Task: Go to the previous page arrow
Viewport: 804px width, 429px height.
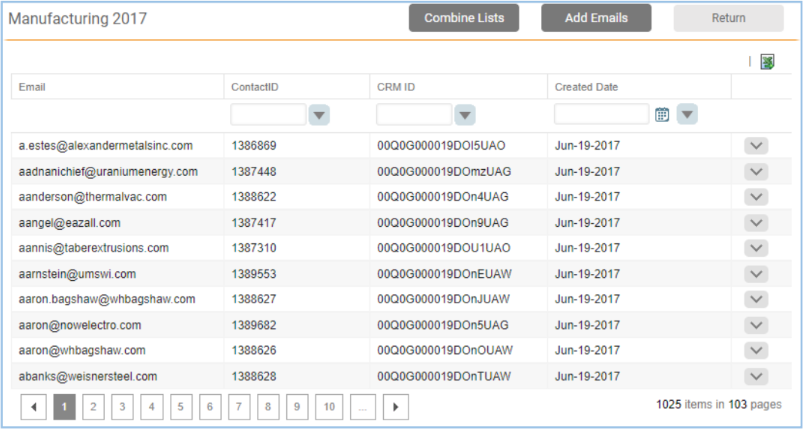Action: click(x=34, y=406)
